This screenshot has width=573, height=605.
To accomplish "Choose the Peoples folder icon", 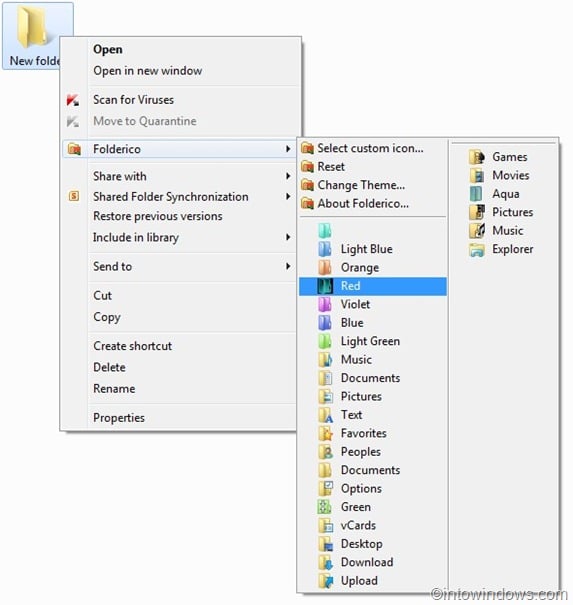I will point(326,452).
